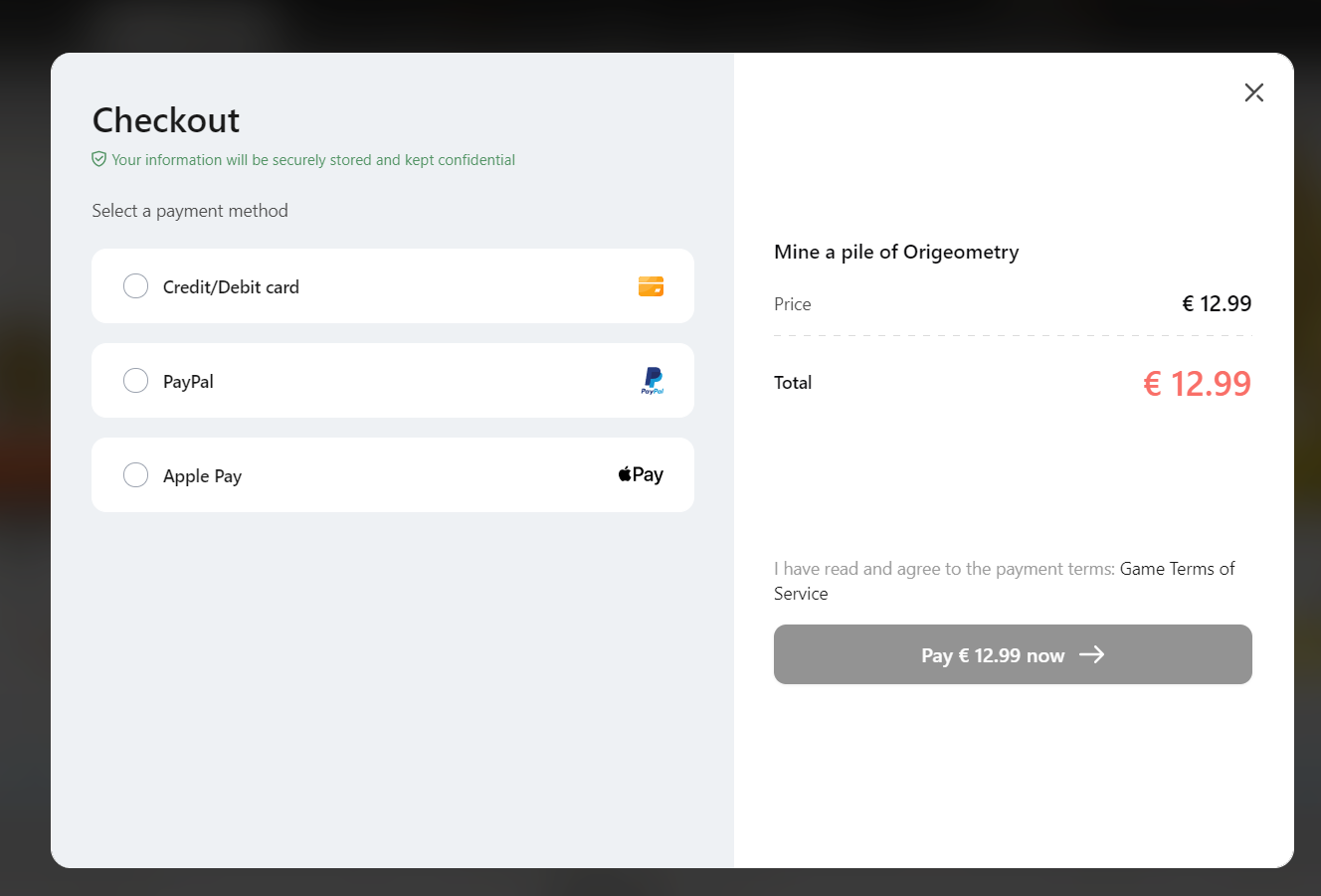Click the PayPal option label
This screenshot has width=1321, height=896.
pyautogui.click(x=188, y=382)
